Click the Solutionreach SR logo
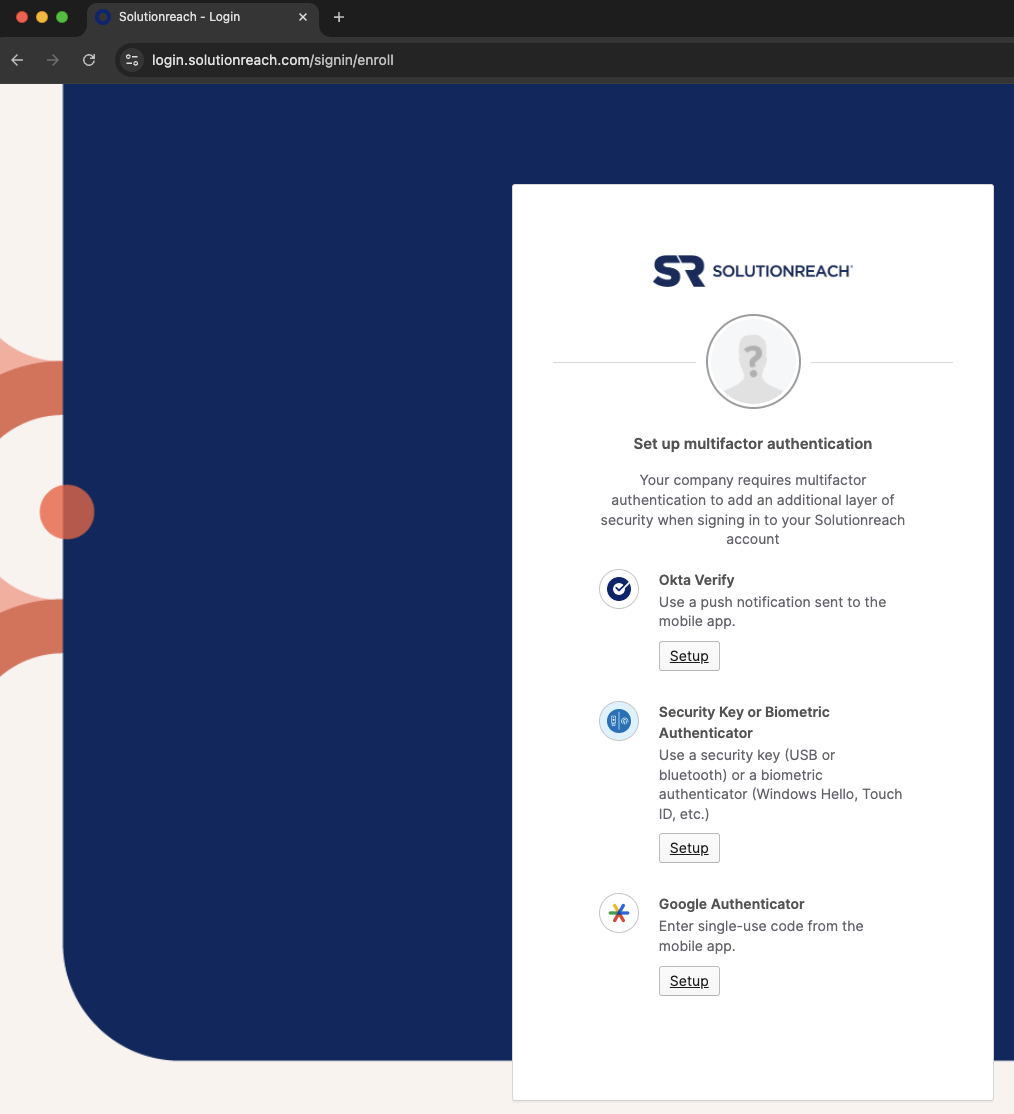 point(753,270)
